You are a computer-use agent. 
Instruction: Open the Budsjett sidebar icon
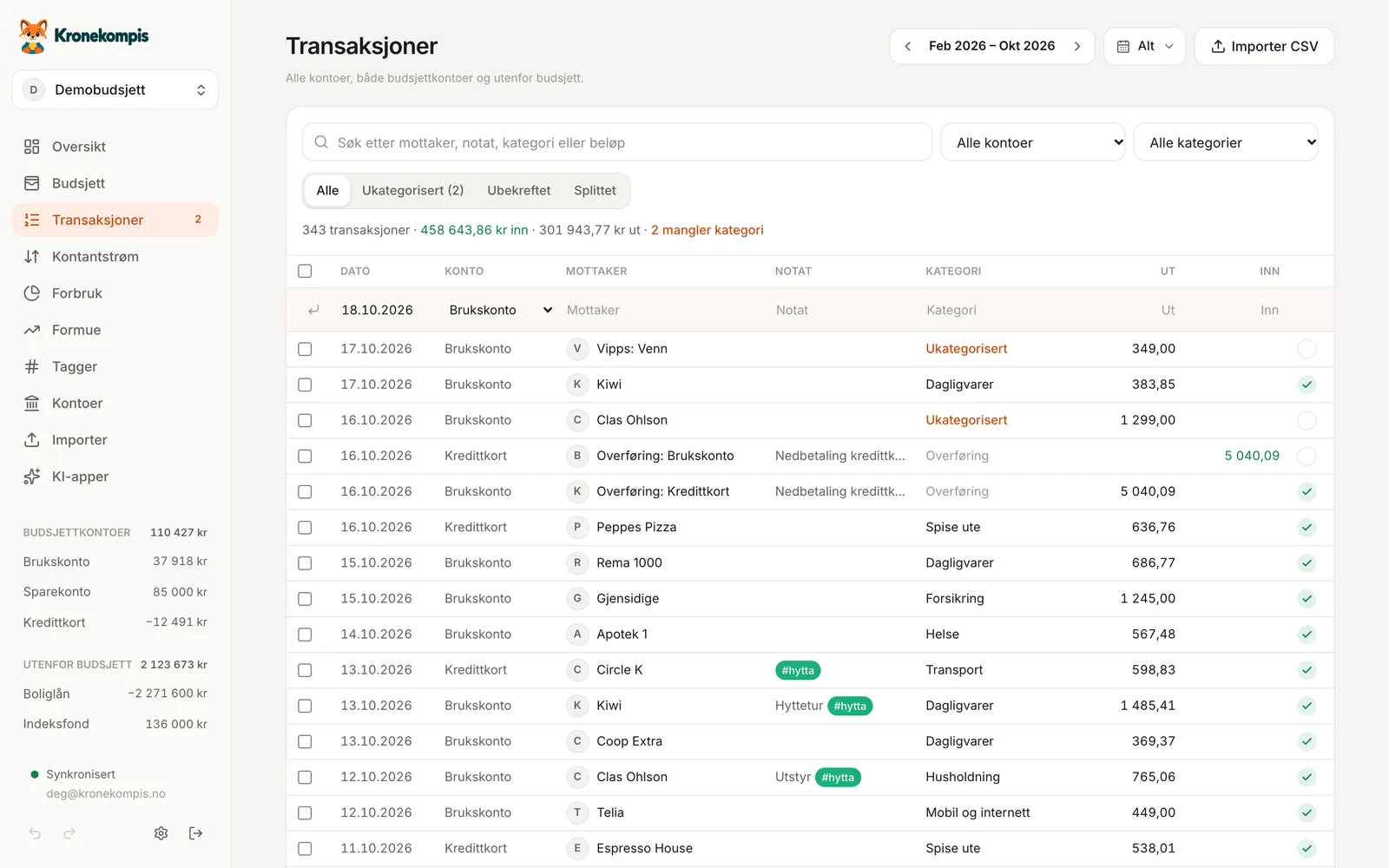tap(32, 183)
